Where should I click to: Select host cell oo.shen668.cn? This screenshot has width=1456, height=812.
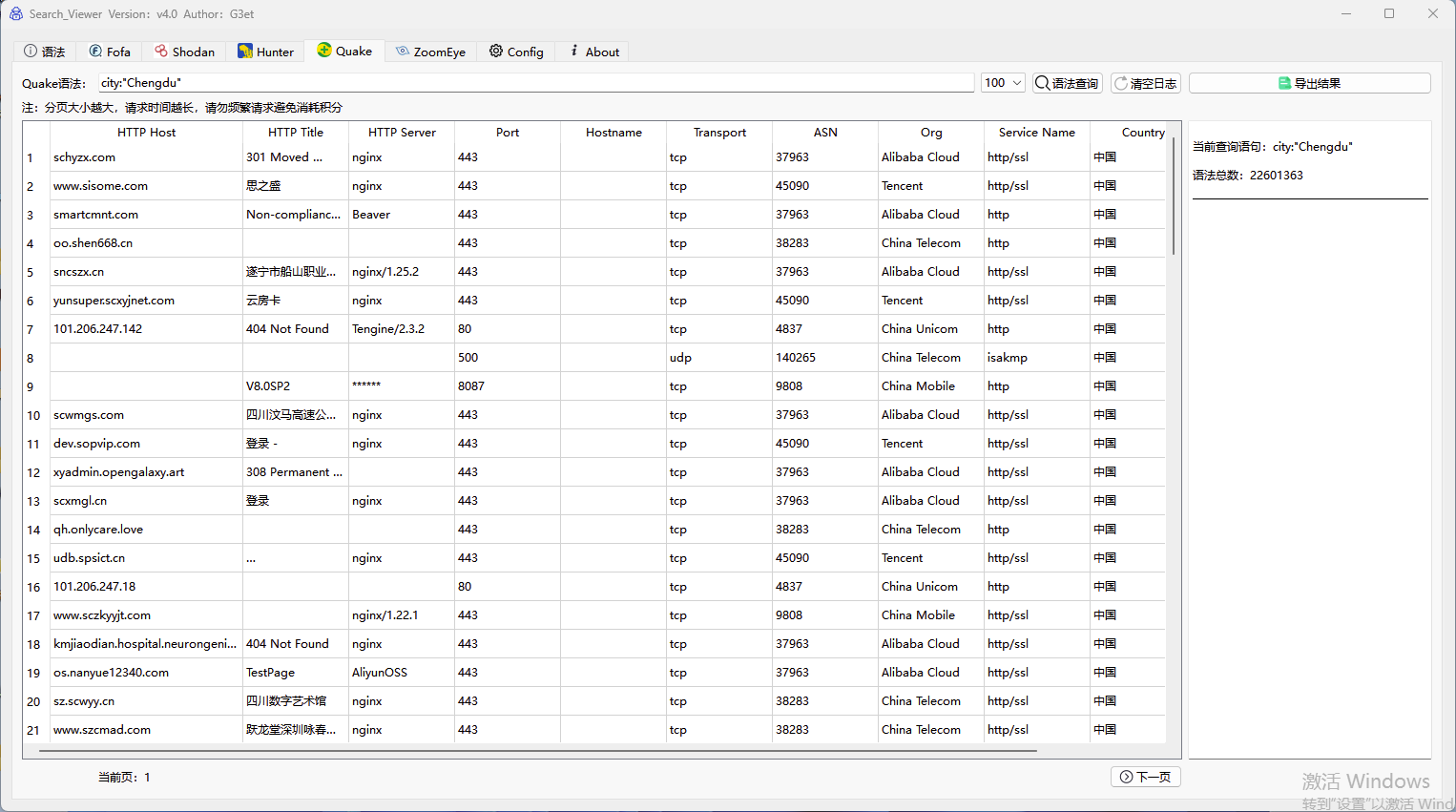click(146, 243)
